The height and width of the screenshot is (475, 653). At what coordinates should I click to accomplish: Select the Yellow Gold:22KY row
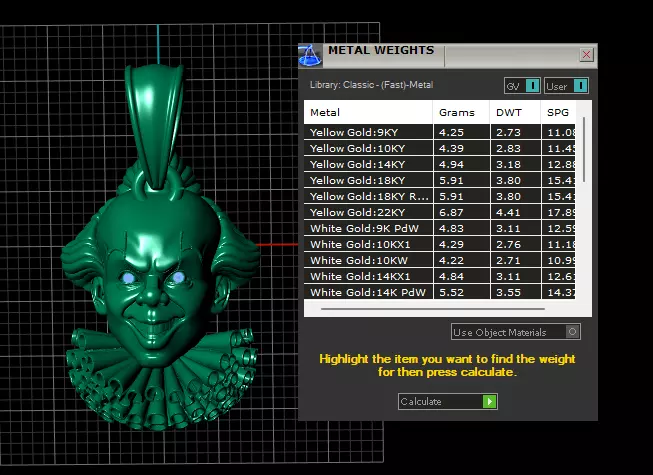(x=440, y=212)
